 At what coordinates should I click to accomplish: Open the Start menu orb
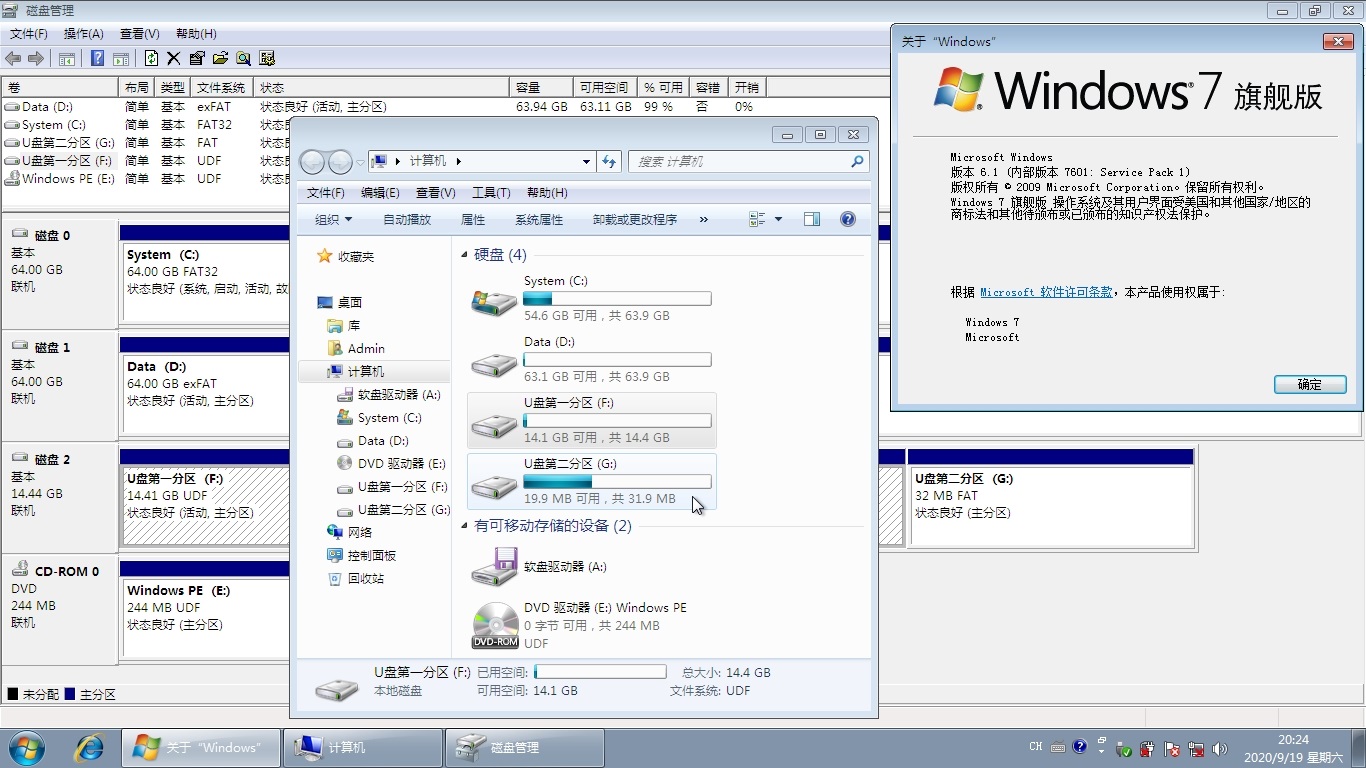pyautogui.click(x=27, y=747)
